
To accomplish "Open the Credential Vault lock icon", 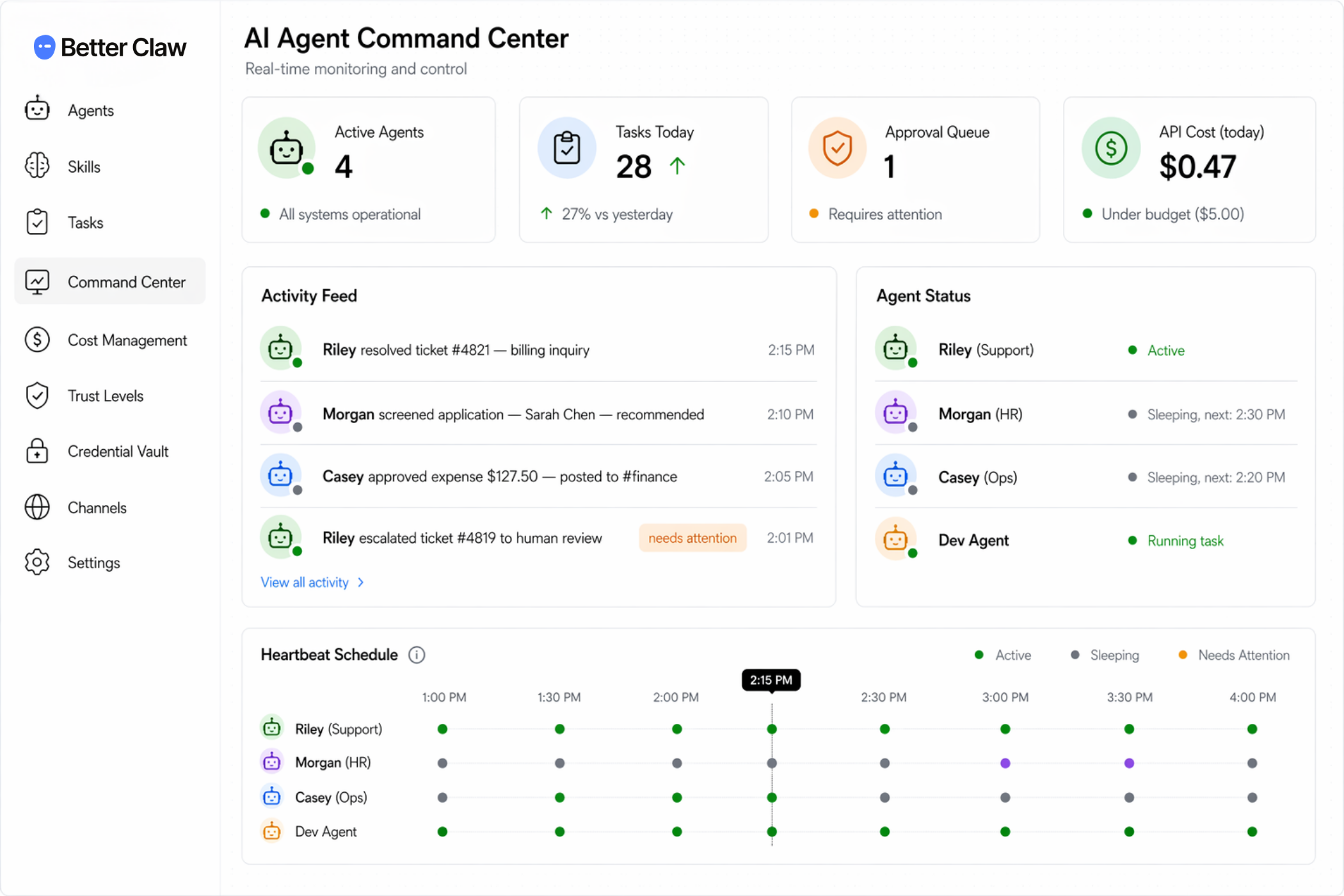I will coord(36,451).
